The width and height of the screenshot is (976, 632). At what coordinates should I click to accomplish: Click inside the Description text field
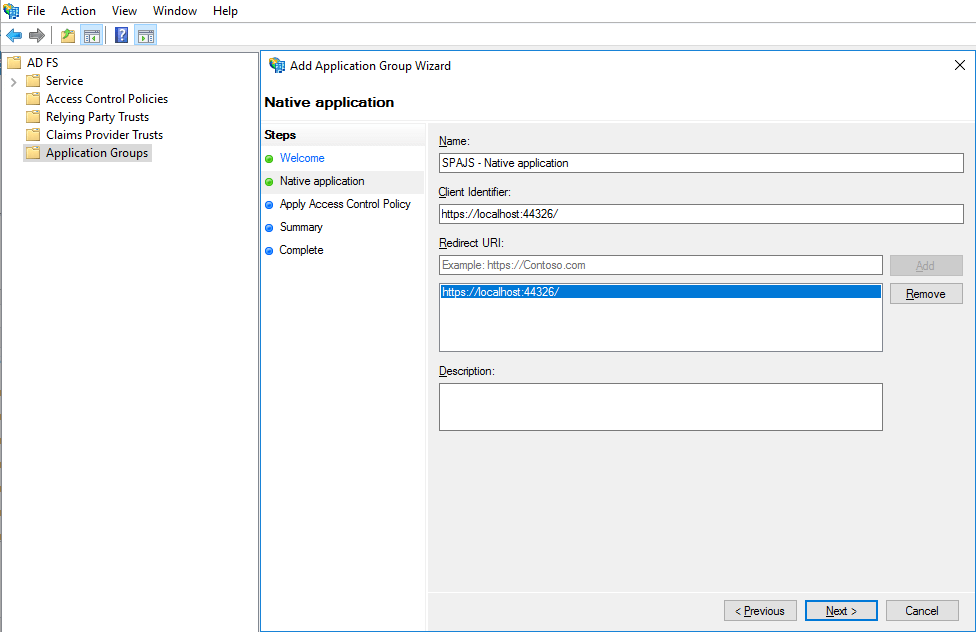(660, 406)
